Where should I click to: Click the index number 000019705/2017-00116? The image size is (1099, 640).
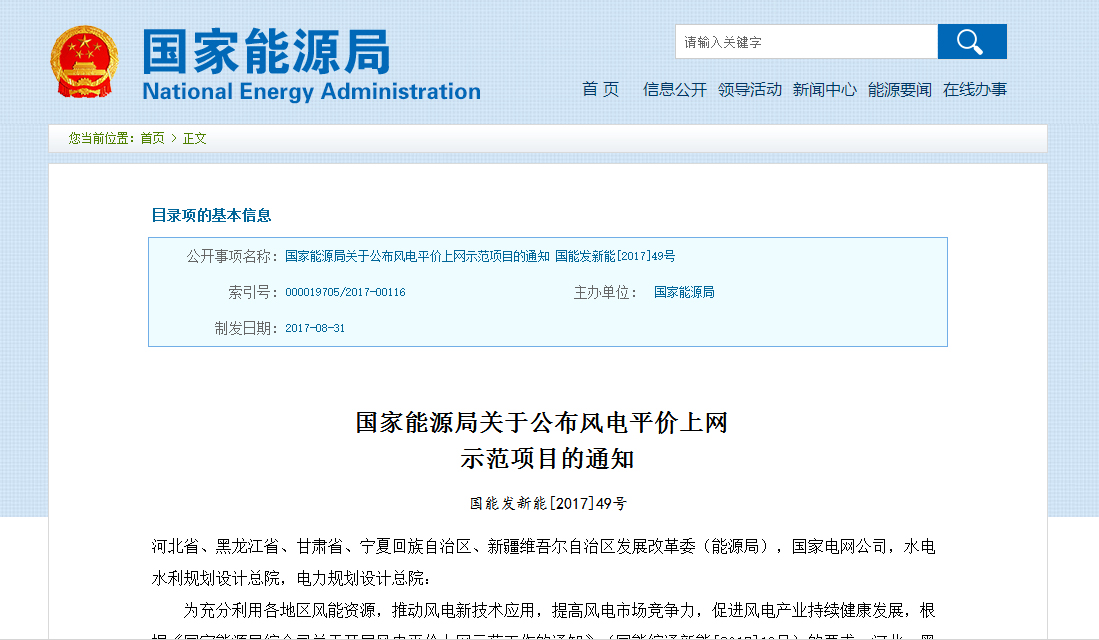(345, 292)
